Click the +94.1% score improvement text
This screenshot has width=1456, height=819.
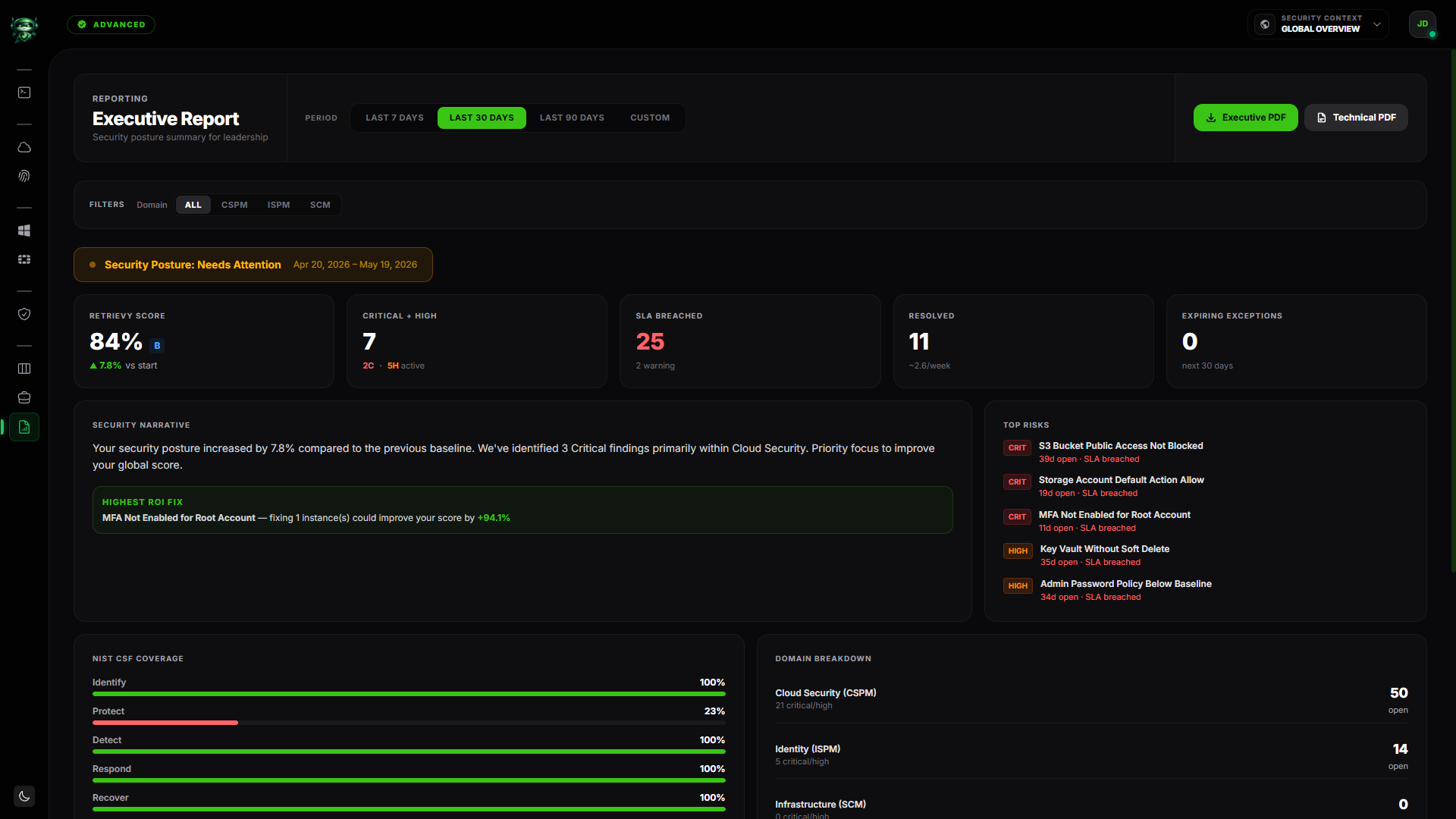point(494,518)
